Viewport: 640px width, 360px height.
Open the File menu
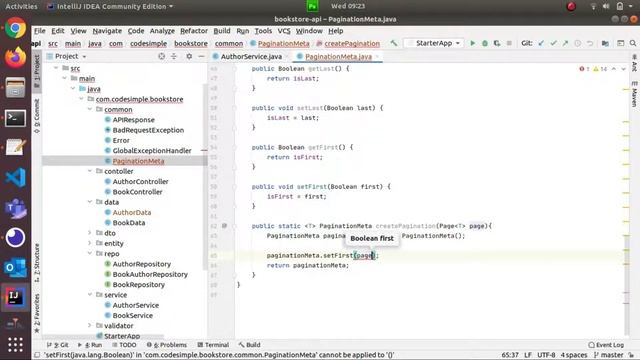[40, 31]
